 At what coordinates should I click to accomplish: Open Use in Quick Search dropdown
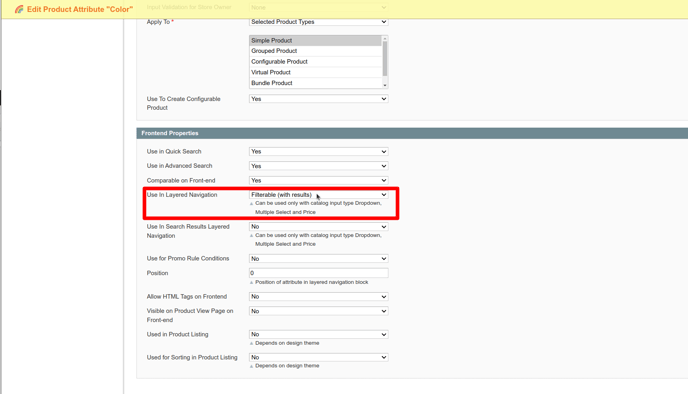tap(319, 151)
